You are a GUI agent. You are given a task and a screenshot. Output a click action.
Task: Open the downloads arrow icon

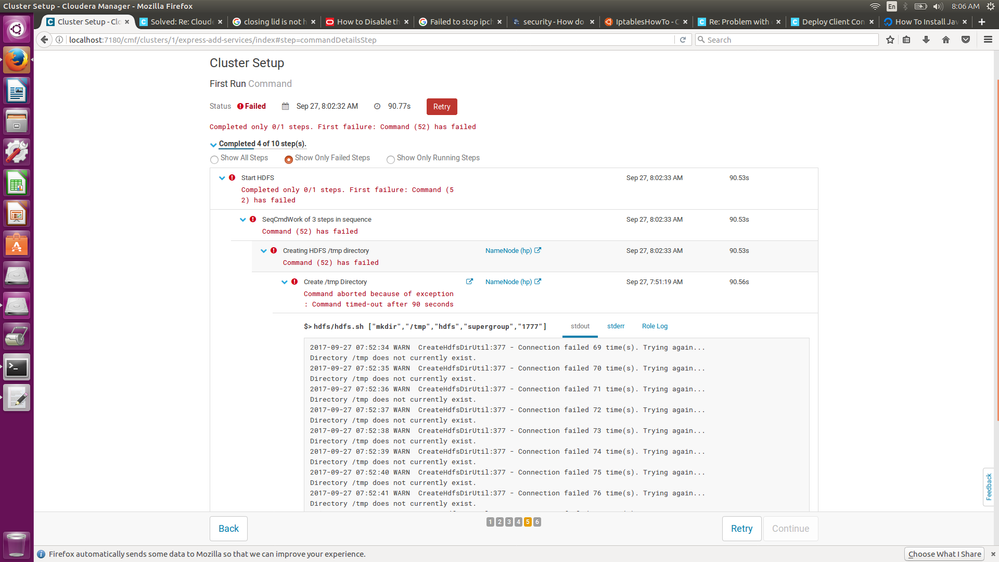pos(926,40)
